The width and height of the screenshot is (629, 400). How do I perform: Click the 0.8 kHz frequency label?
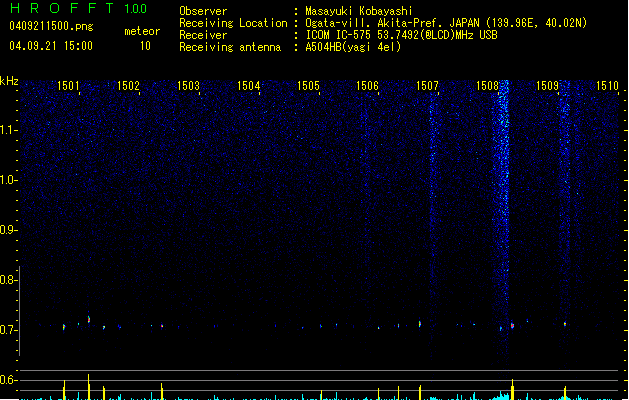tap(8, 280)
